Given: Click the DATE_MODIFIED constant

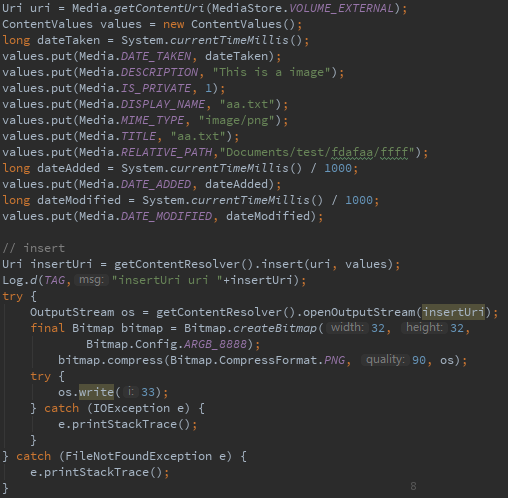Looking at the screenshot, I should [x=166, y=216].
